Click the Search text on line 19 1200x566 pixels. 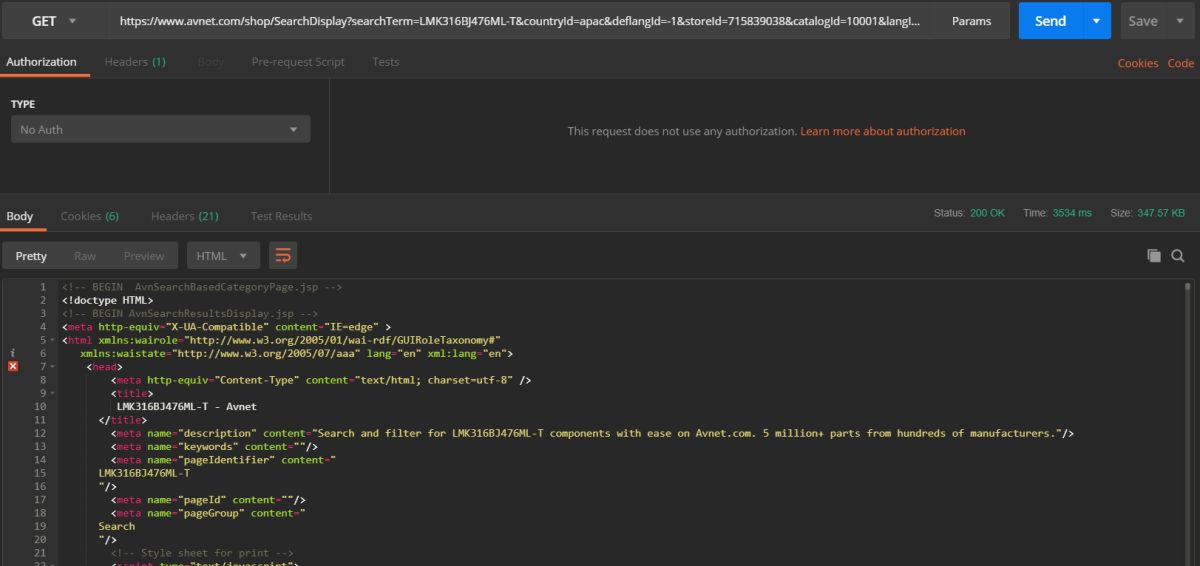tap(117, 527)
